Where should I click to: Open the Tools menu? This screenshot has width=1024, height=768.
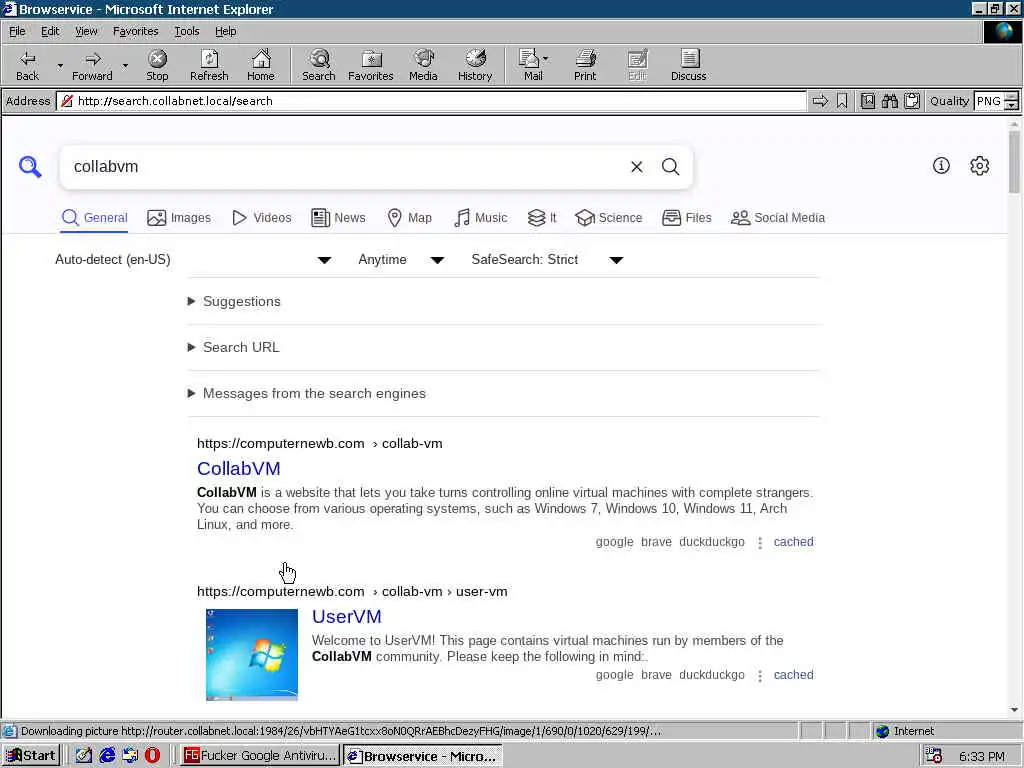click(186, 31)
